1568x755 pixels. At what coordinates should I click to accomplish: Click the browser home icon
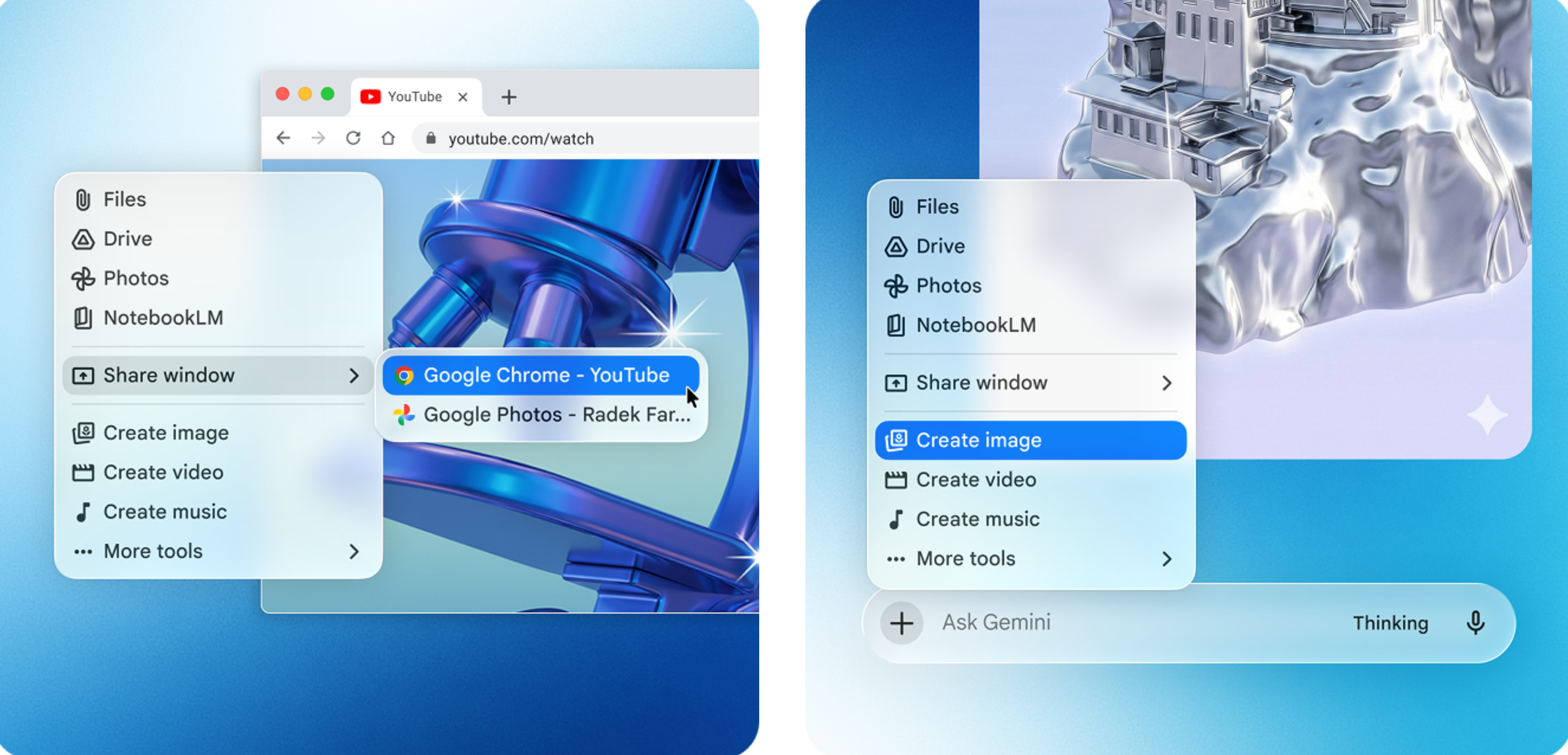click(x=388, y=138)
